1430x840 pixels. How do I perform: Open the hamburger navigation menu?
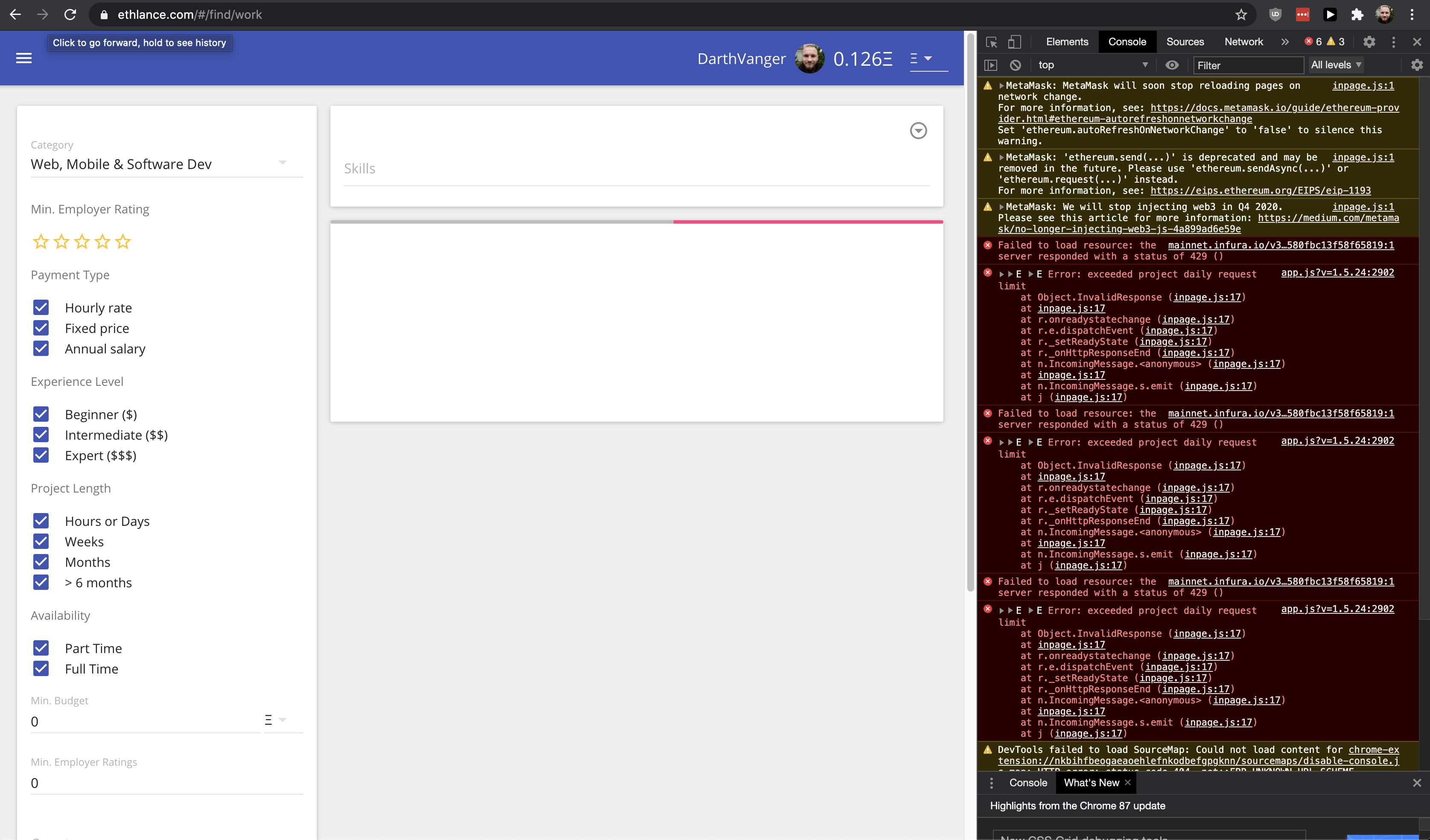coord(24,58)
